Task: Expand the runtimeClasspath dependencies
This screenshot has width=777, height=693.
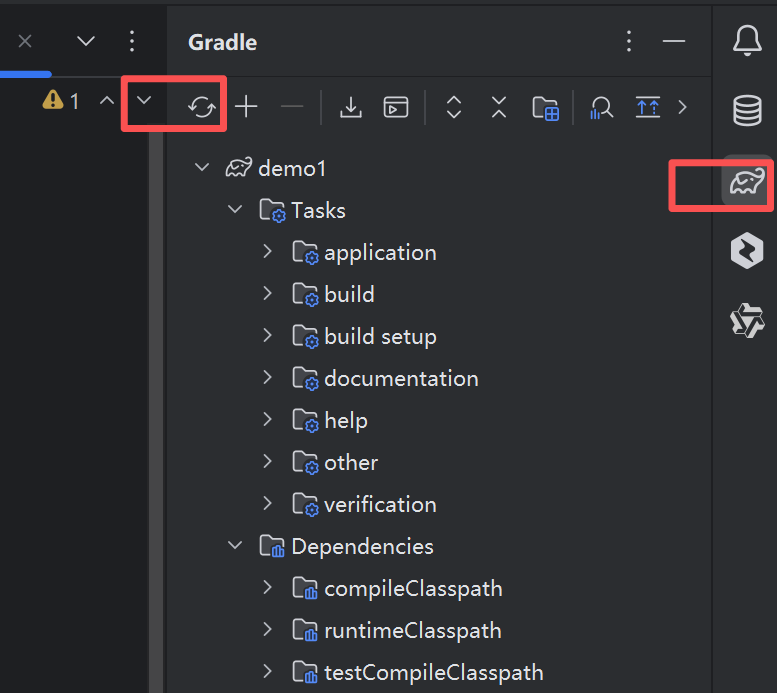Action: (268, 630)
